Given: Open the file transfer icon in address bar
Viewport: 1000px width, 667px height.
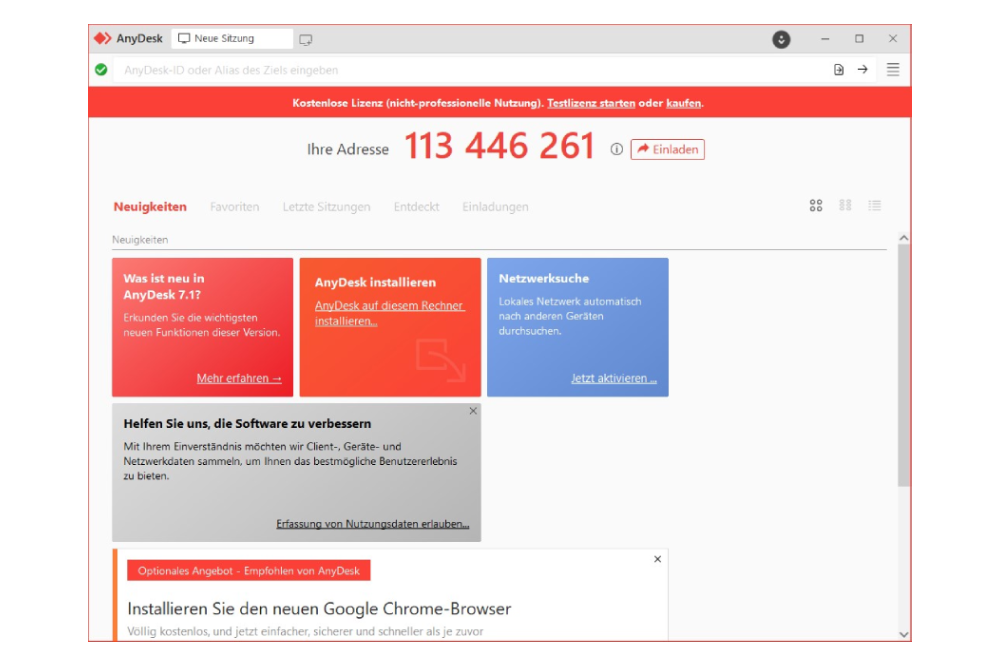Looking at the screenshot, I should (x=839, y=70).
